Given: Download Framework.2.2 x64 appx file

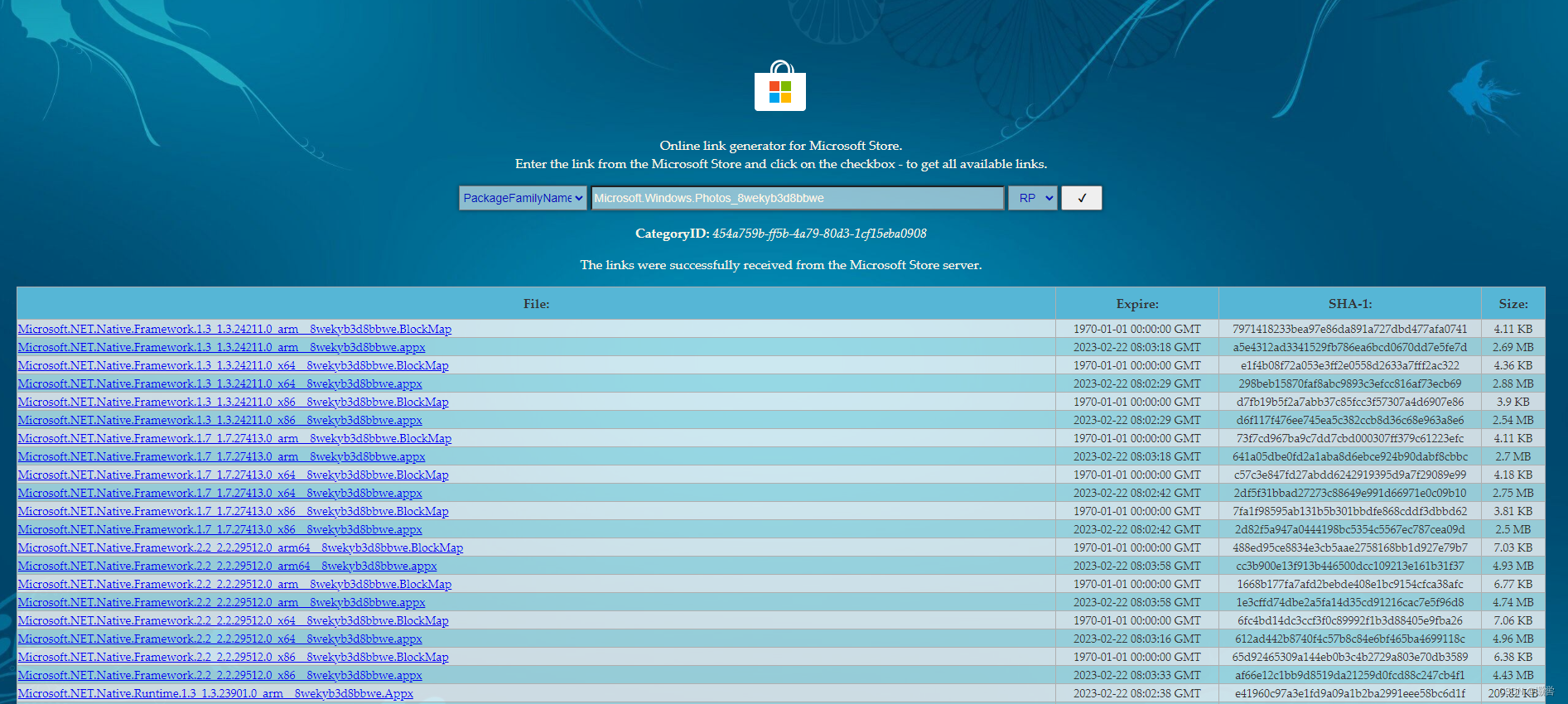Looking at the screenshot, I should coord(220,639).
